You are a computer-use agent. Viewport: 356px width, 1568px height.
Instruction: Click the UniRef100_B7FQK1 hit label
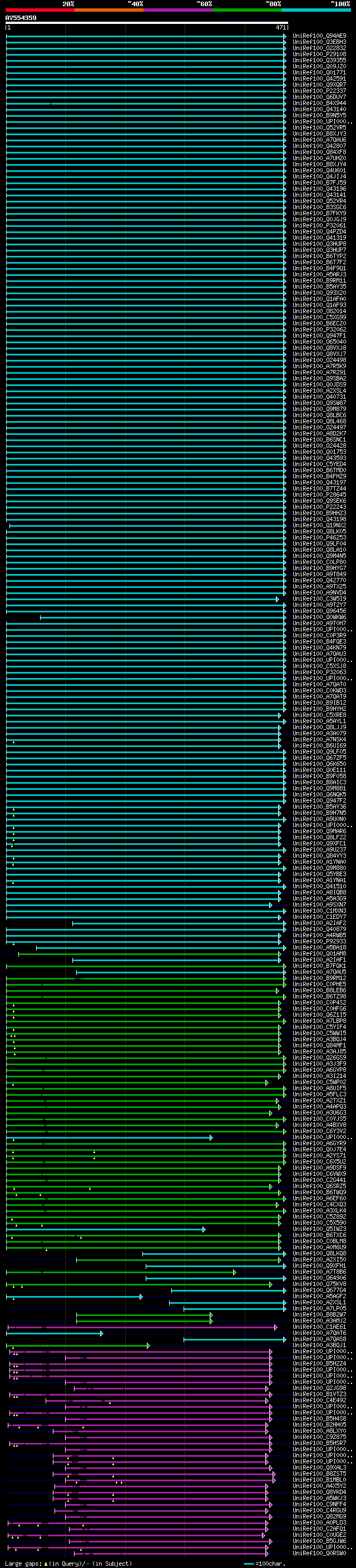coord(319,966)
